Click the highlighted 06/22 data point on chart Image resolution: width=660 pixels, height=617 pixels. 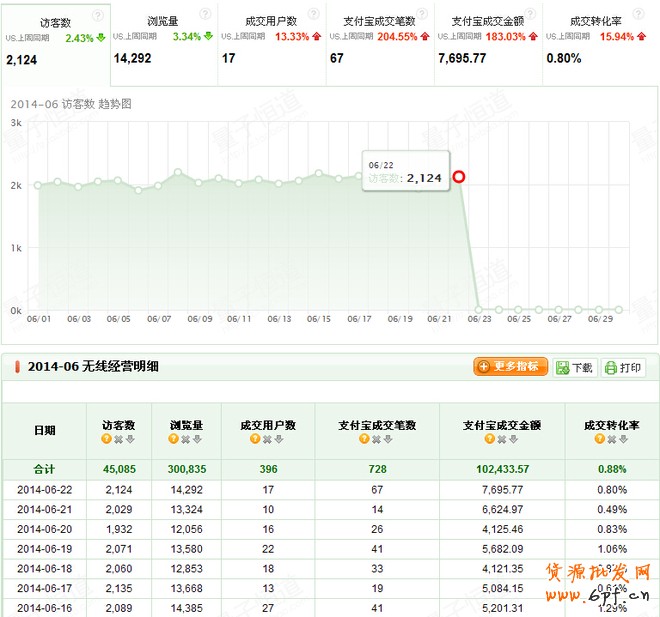tap(459, 178)
